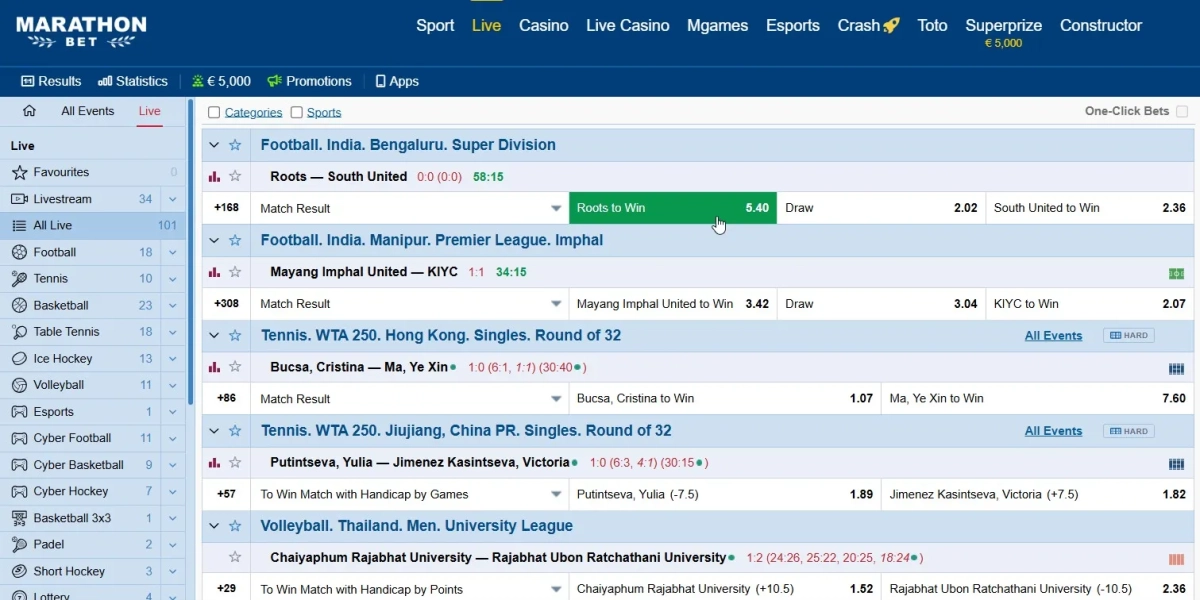Enable One-Click Bets checkbox
Image resolution: width=1200 pixels, height=600 pixels.
[1182, 112]
